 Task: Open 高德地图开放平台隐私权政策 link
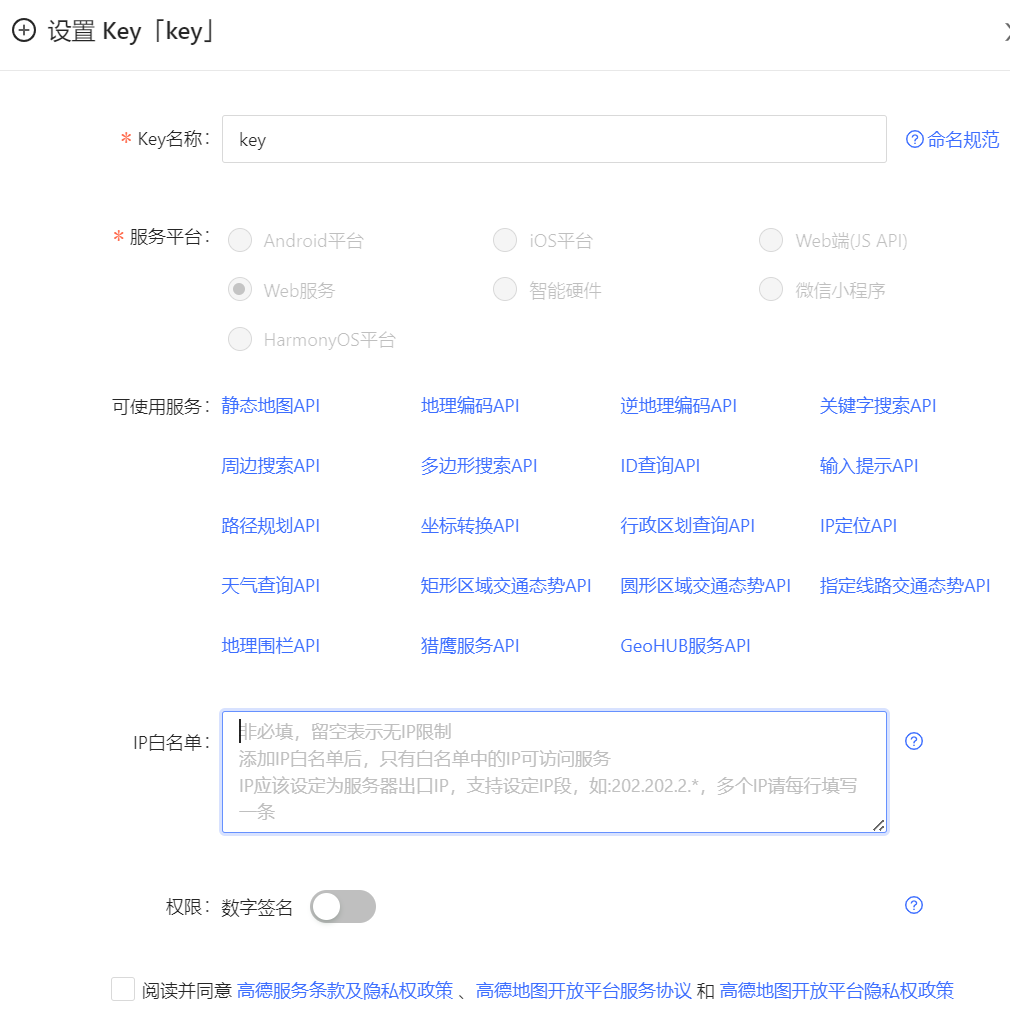836,990
